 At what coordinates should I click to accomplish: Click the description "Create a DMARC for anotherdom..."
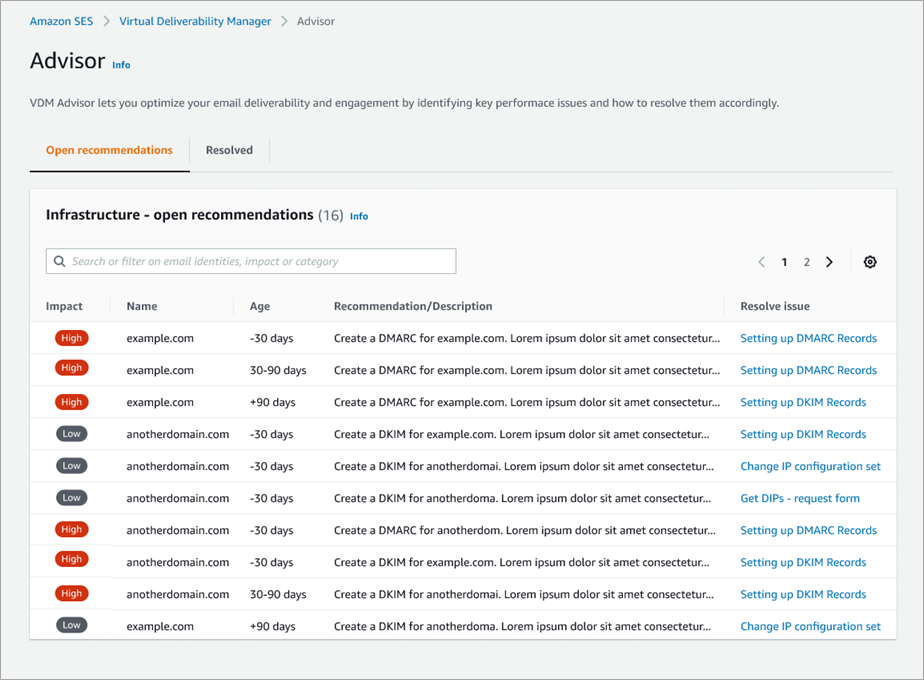point(524,530)
